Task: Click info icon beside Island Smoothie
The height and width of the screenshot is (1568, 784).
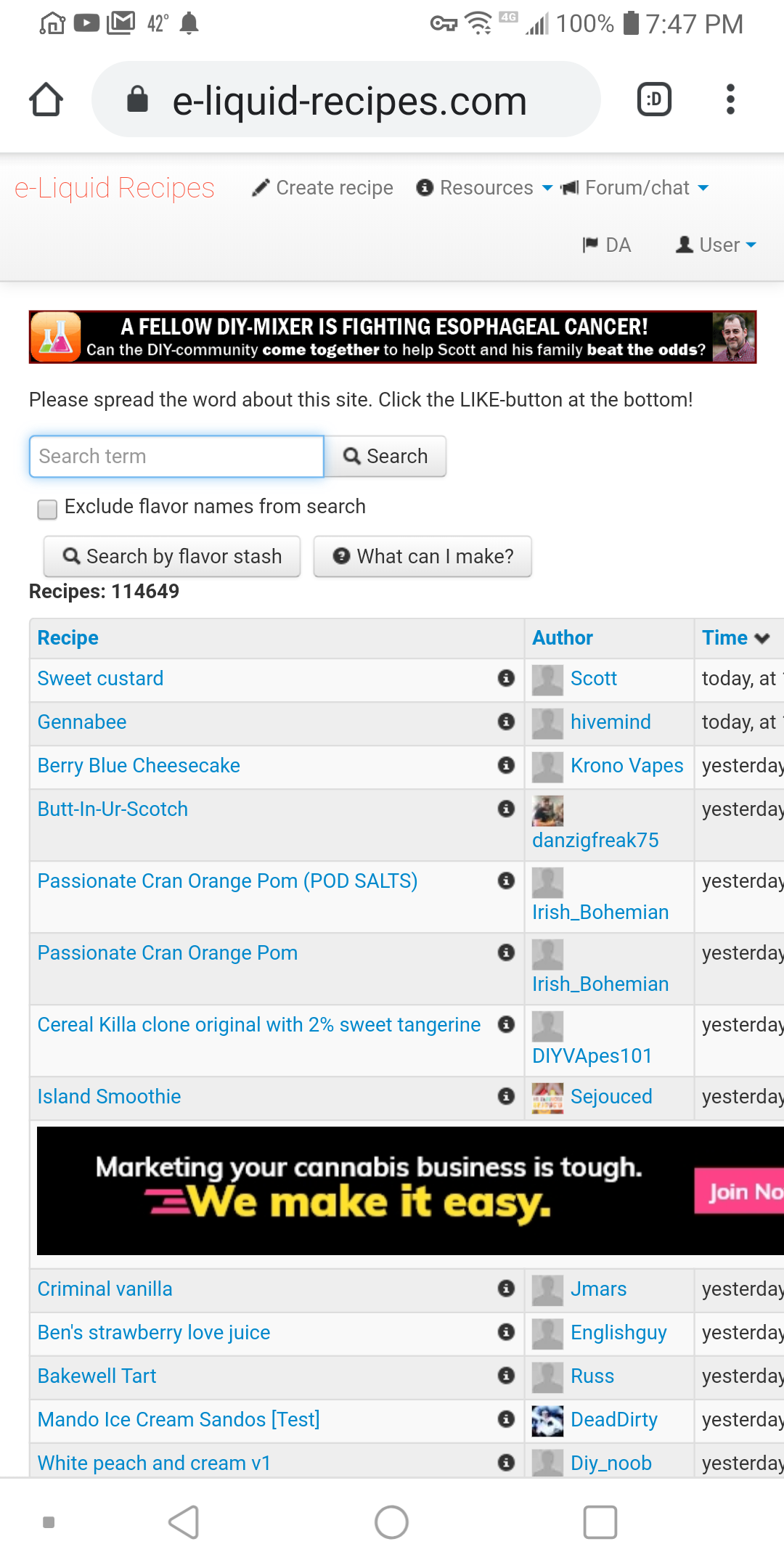Action: (x=506, y=1096)
